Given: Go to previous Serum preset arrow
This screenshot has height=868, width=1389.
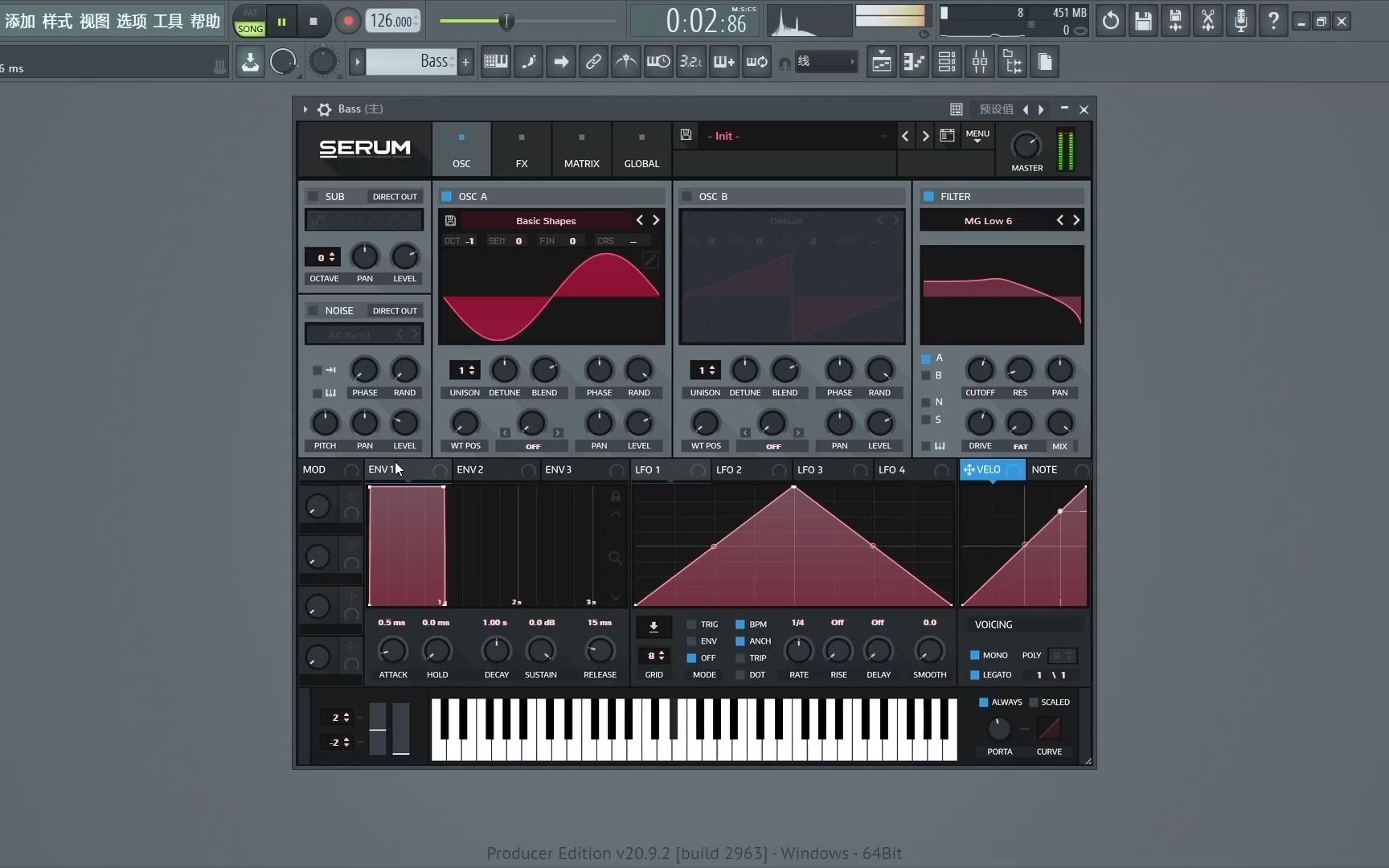Looking at the screenshot, I should click(x=905, y=136).
